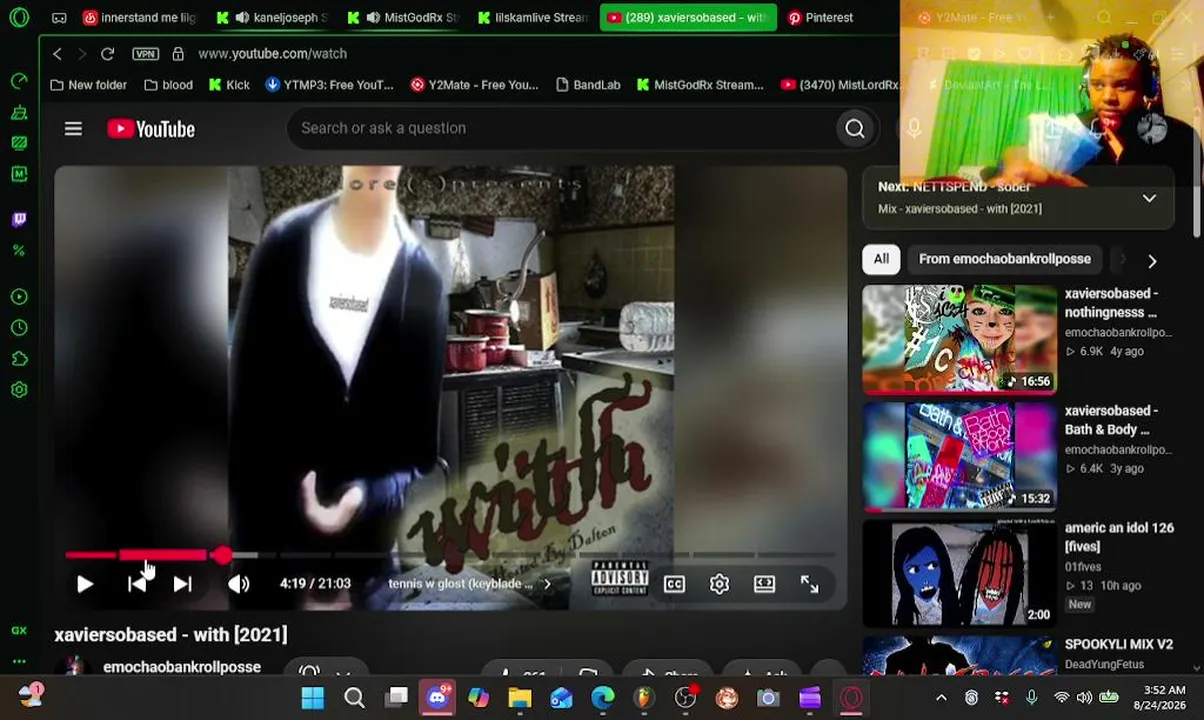
Task: Skip to the previous video
Action: pyautogui.click(x=137, y=584)
